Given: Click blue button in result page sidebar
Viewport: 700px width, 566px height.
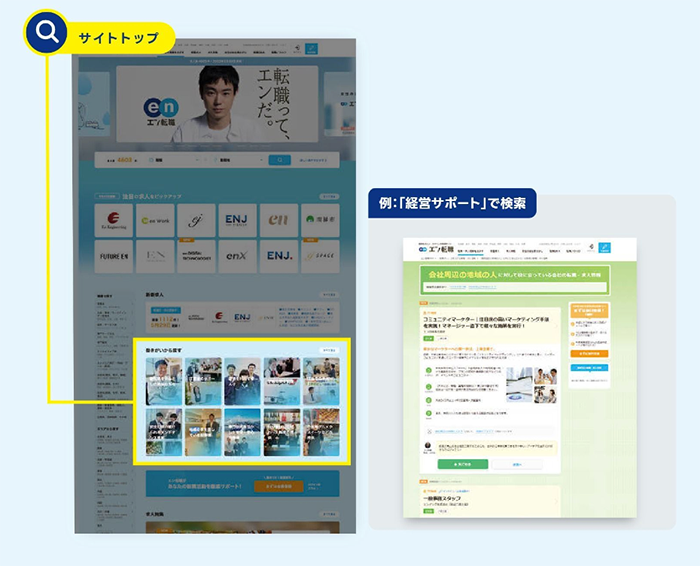Looking at the screenshot, I should point(589,368).
